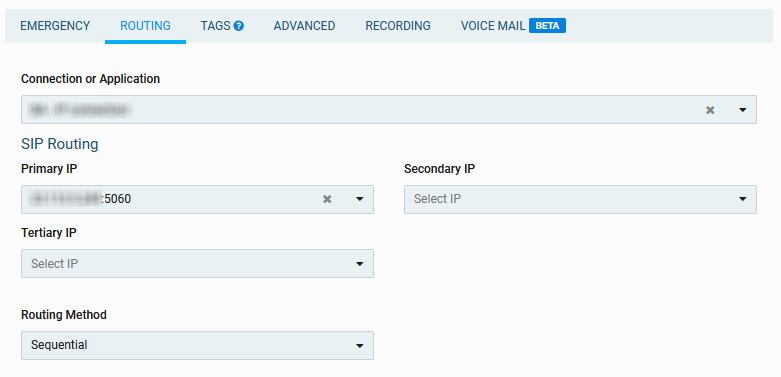Viewport: 781px width, 377px height.
Task: Click the help icon next to TAGS
Action: tap(239, 26)
